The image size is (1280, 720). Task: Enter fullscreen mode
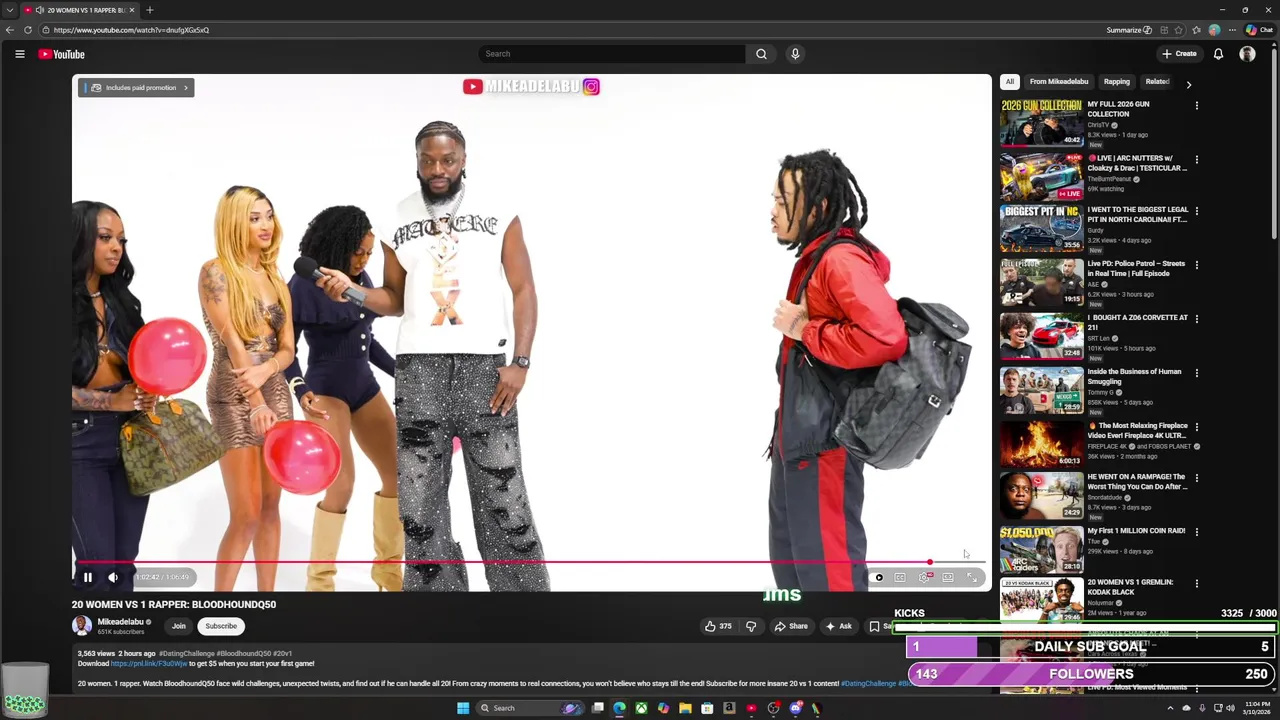click(x=972, y=577)
